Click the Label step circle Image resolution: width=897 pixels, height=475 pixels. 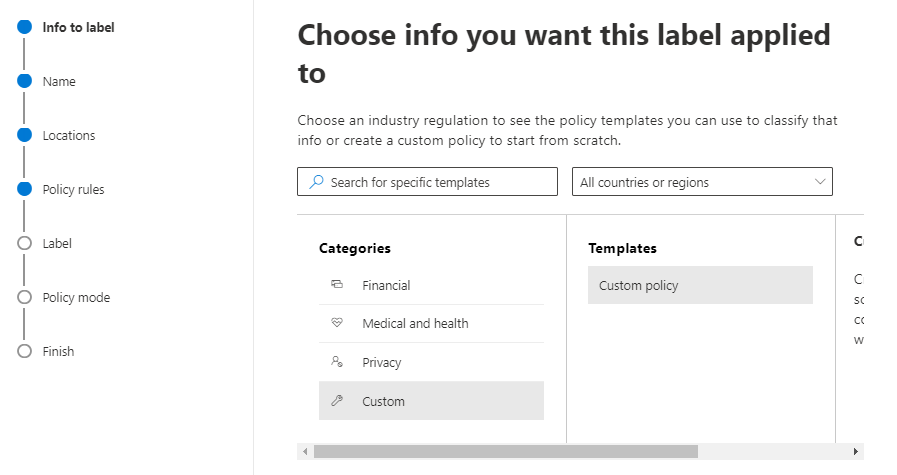click(x=25, y=243)
